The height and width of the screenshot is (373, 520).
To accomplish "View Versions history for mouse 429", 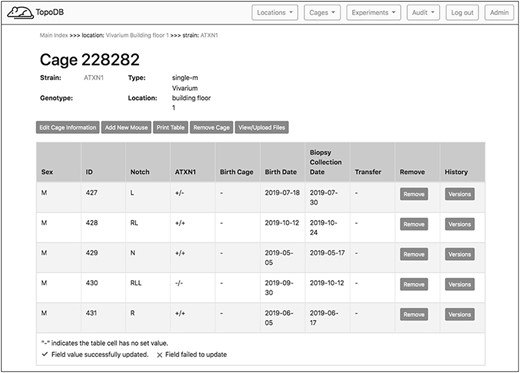I will [460, 254].
